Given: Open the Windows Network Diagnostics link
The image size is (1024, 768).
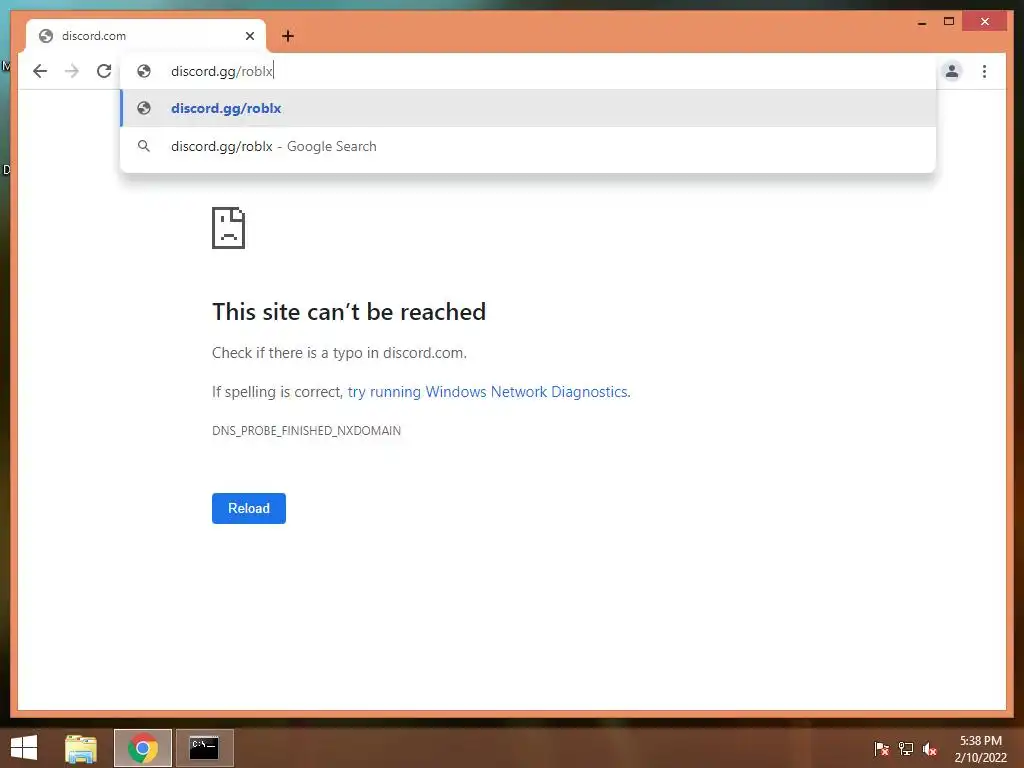Looking at the screenshot, I should [x=488, y=392].
